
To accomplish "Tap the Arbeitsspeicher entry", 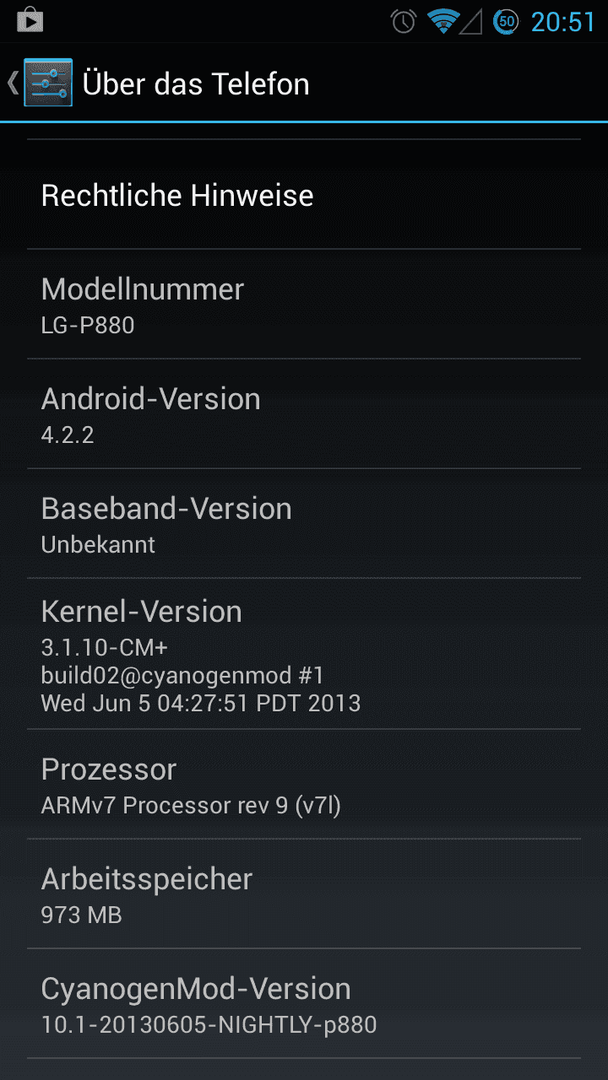I will click(x=304, y=893).
